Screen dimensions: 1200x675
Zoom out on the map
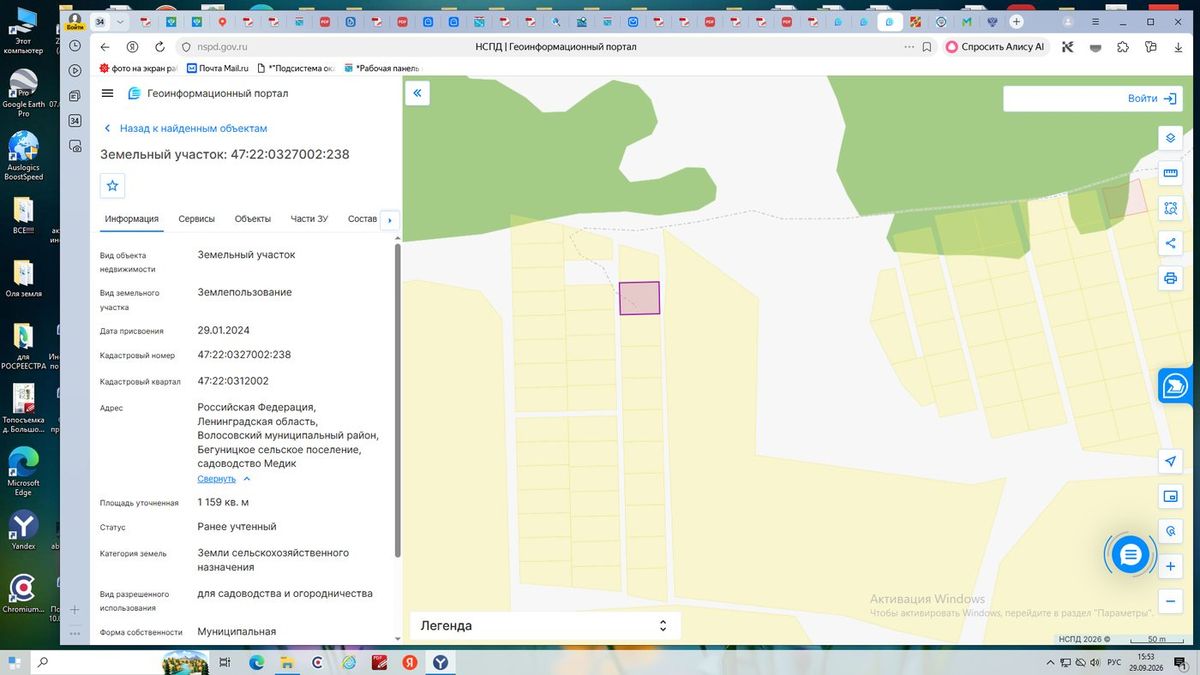pyautogui.click(x=1170, y=601)
